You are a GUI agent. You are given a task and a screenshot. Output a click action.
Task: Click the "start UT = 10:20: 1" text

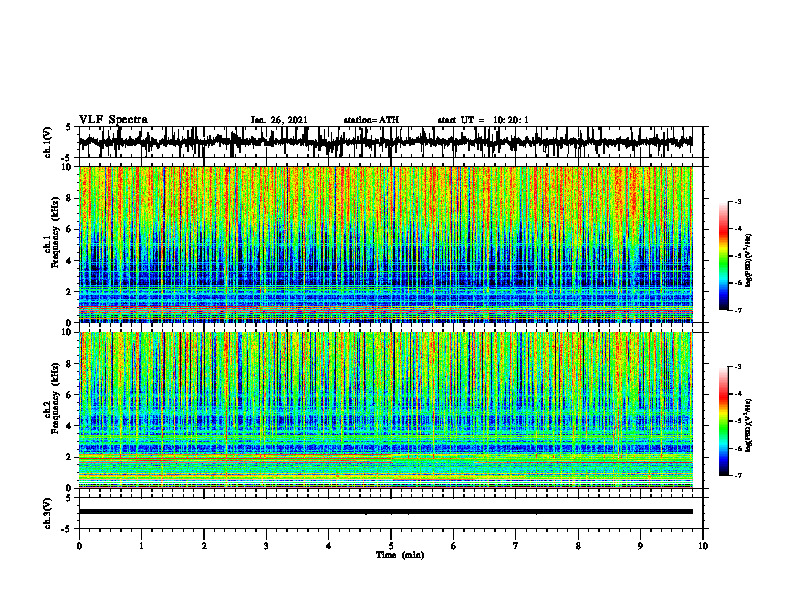click(x=483, y=120)
